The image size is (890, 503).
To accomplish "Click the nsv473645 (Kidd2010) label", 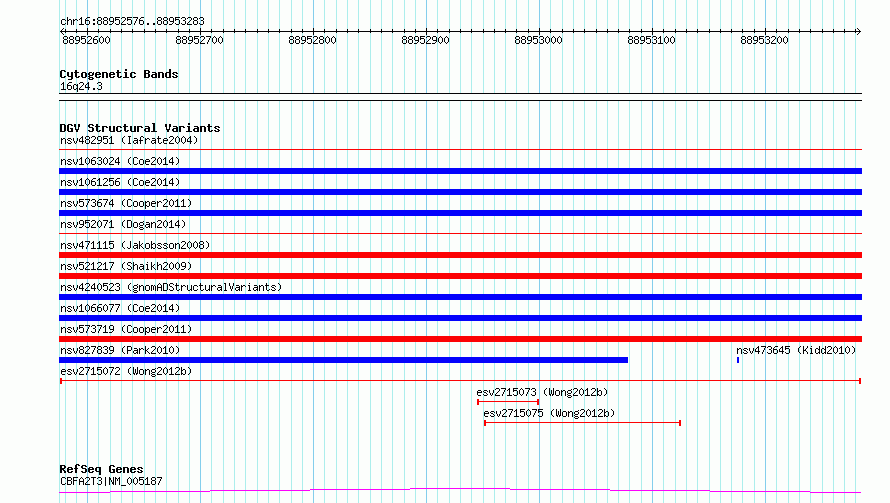I will (x=796, y=350).
